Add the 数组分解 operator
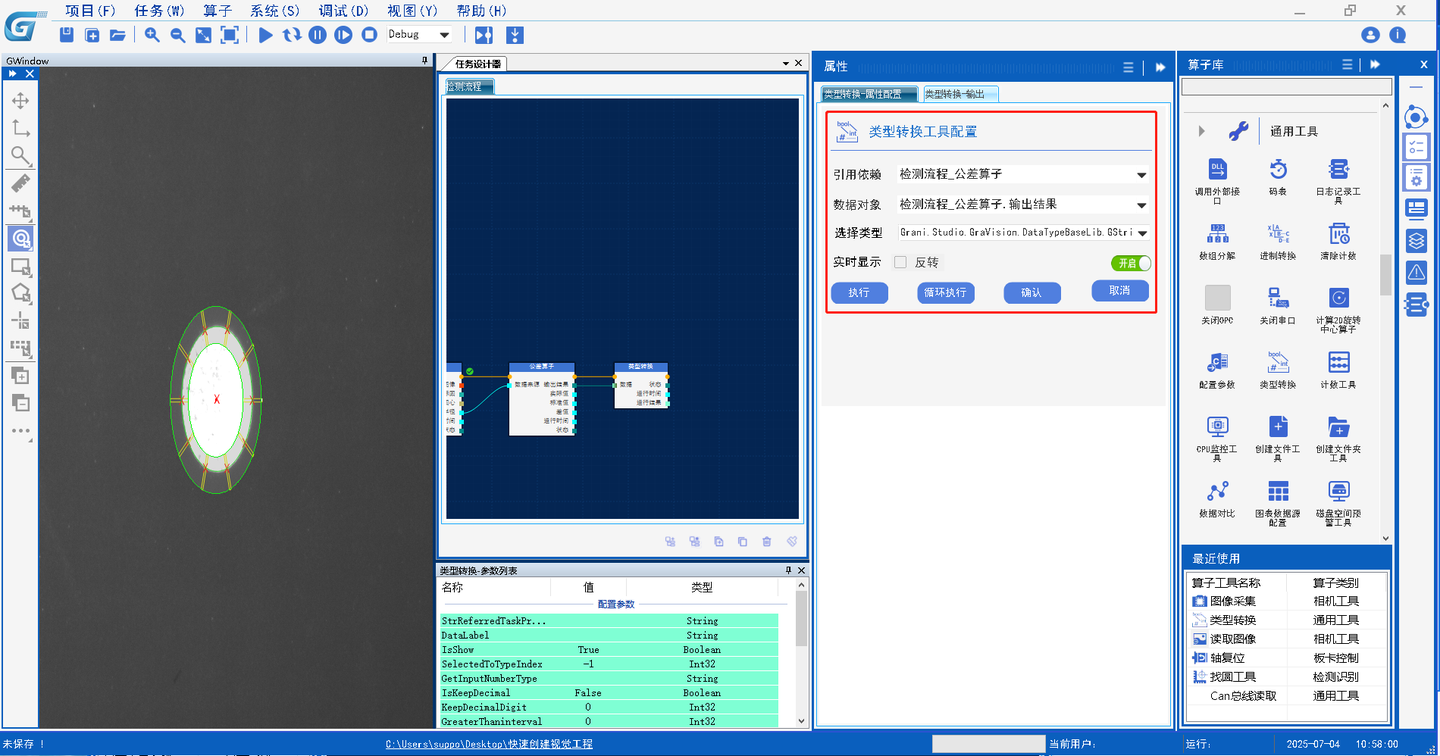1440x756 pixels. (x=1217, y=241)
